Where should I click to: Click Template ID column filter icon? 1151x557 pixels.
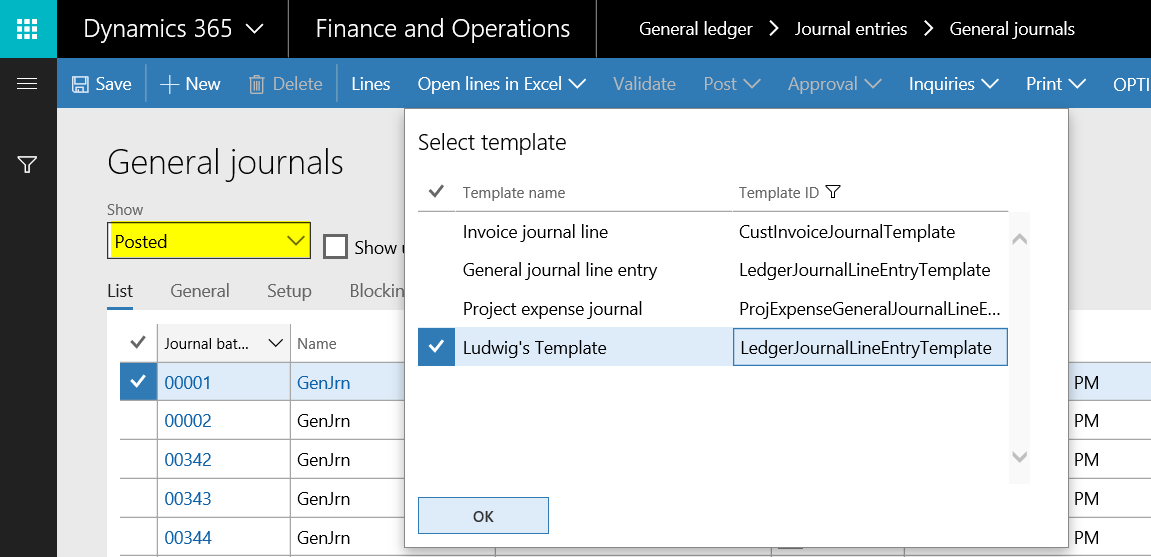pos(834,192)
